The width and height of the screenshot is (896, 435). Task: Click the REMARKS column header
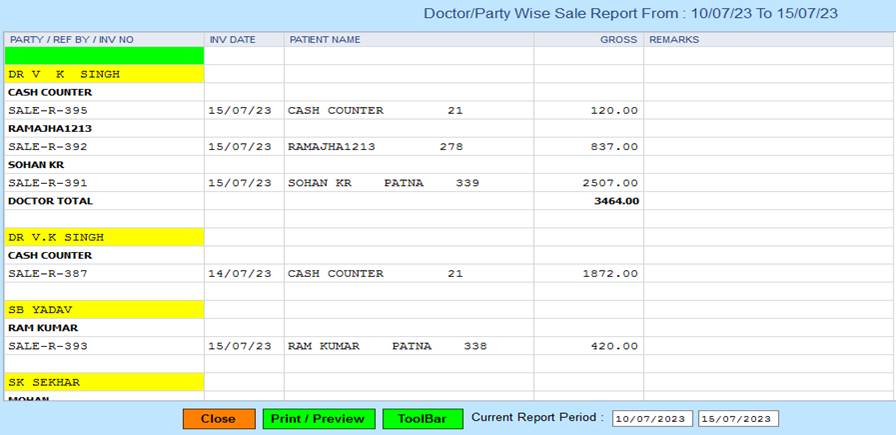[x=674, y=40]
